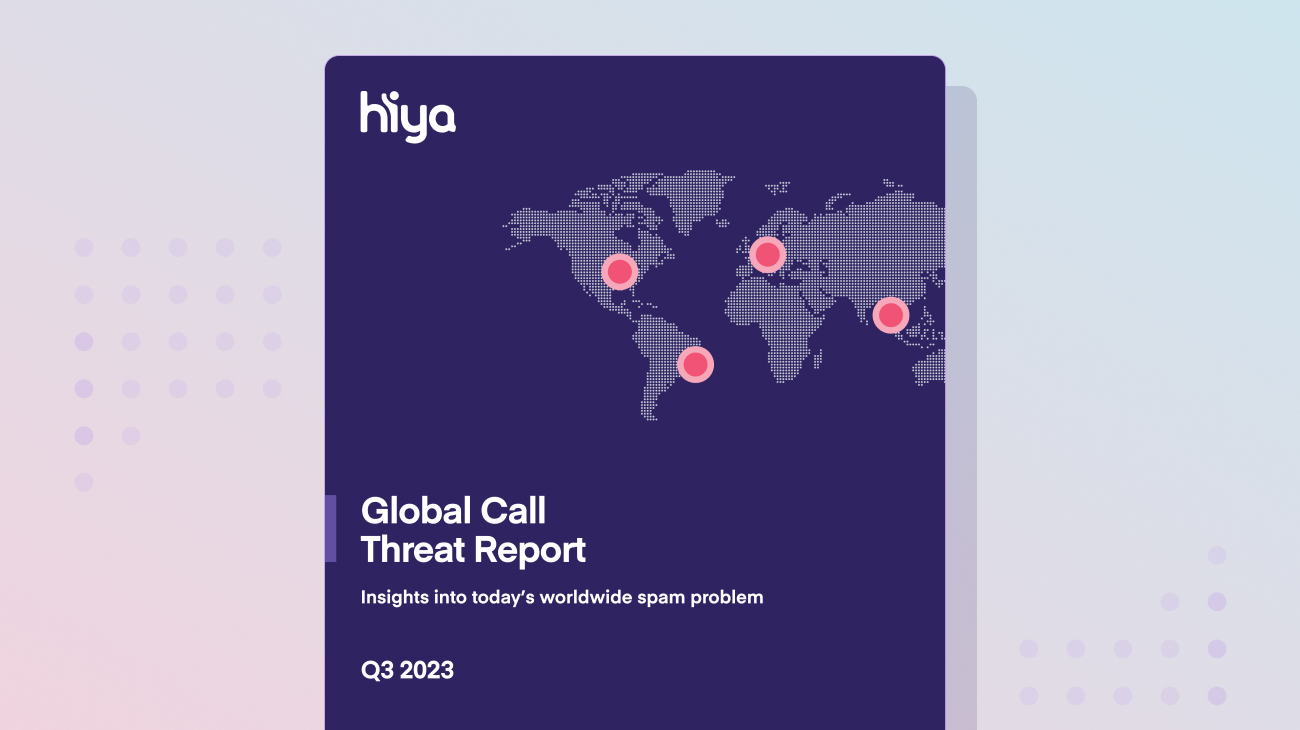Click the hiya logo on the report cover
Viewport: 1300px width, 730px height.
point(408,116)
